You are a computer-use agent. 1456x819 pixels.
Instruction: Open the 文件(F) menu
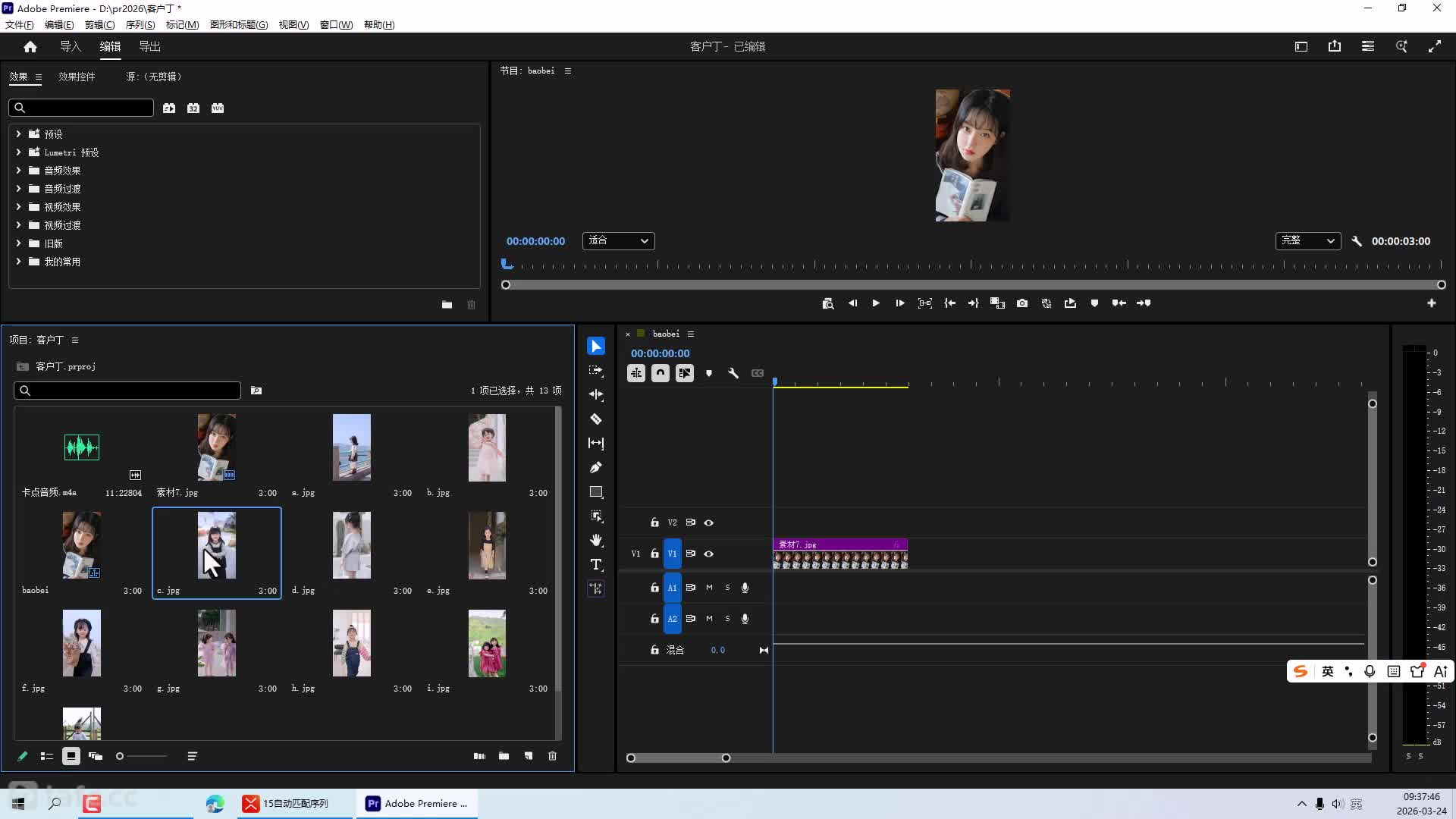20,25
